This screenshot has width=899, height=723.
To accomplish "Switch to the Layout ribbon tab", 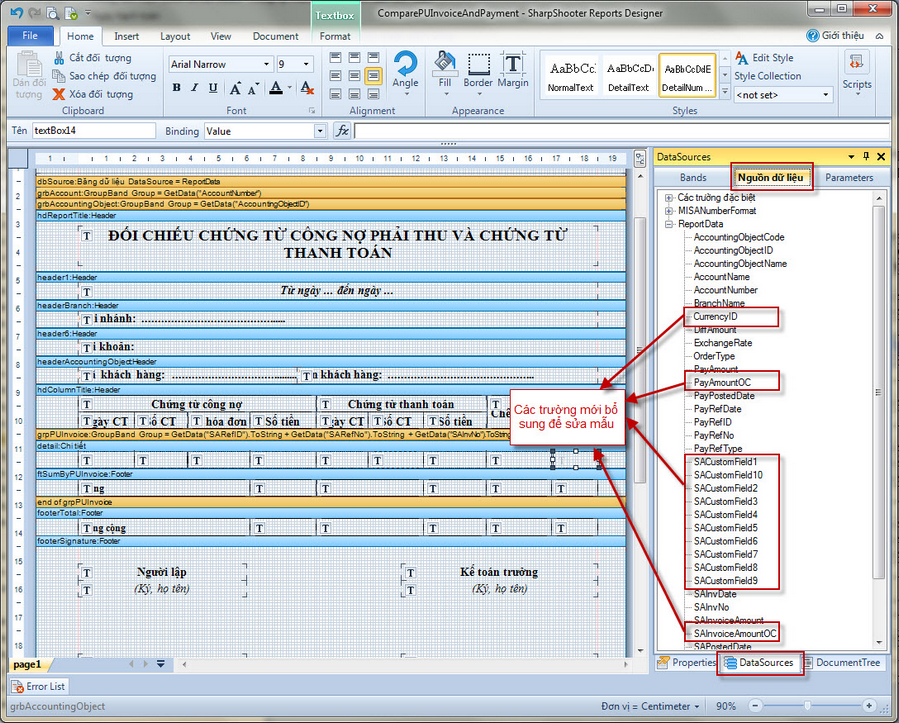I will [x=175, y=36].
